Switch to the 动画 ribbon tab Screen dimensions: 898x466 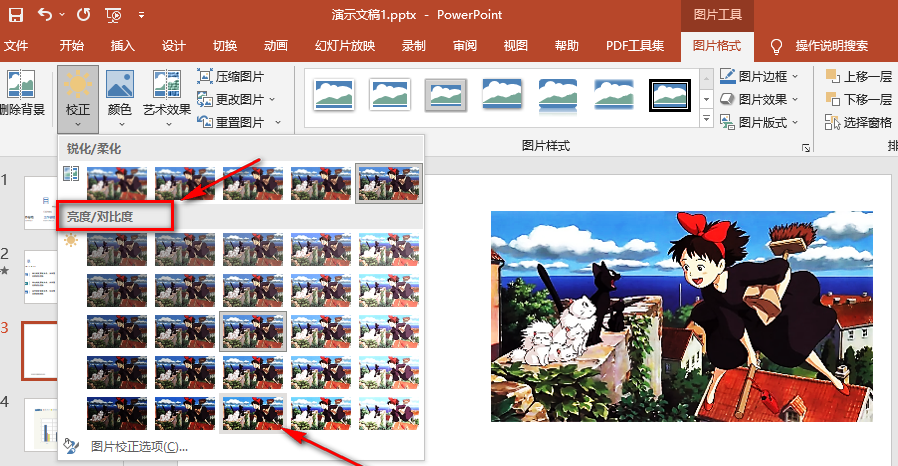pos(275,46)
